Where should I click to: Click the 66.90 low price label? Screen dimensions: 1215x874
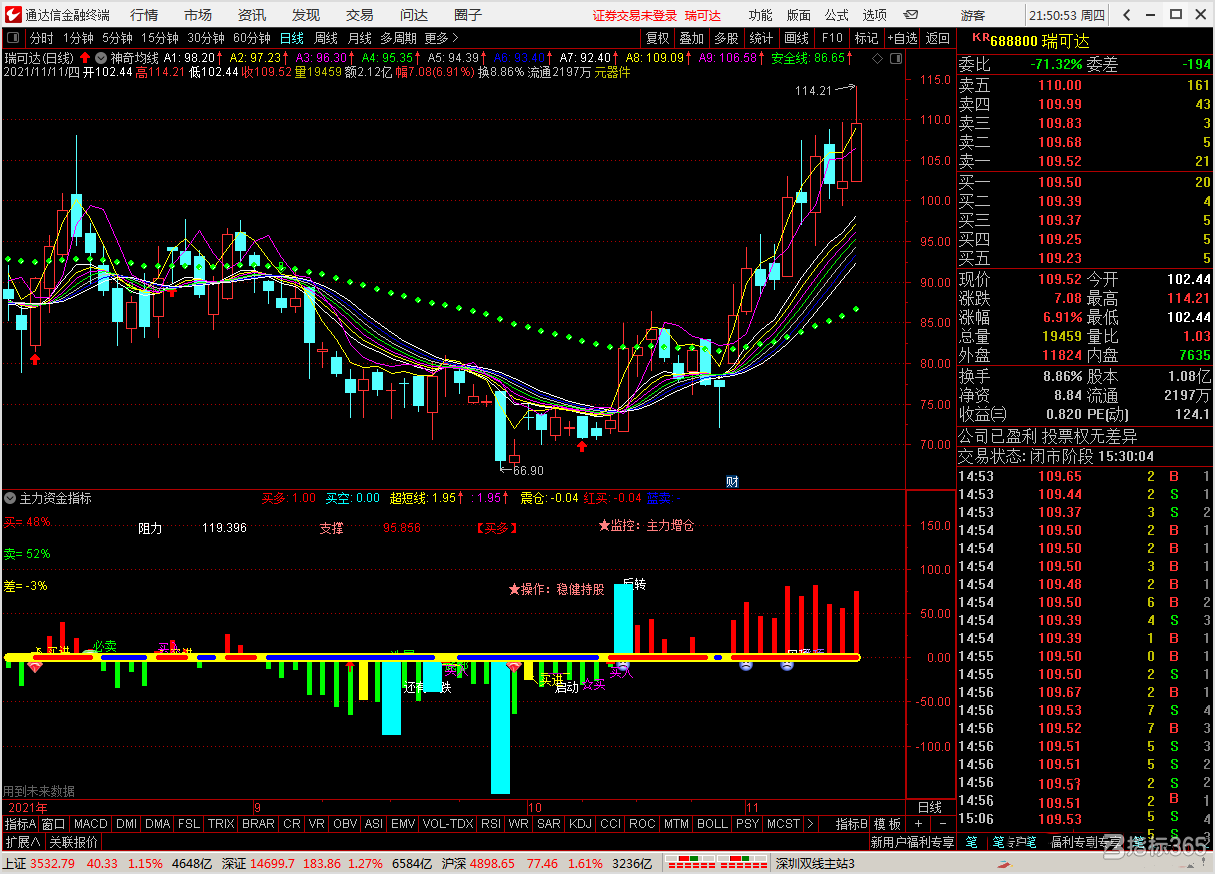tap(528, 470)
